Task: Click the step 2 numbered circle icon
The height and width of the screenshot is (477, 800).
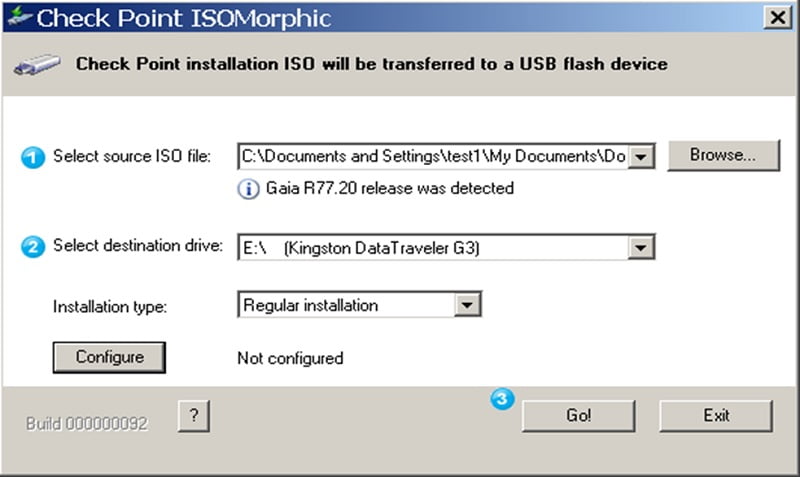Action: coord(33,247)
